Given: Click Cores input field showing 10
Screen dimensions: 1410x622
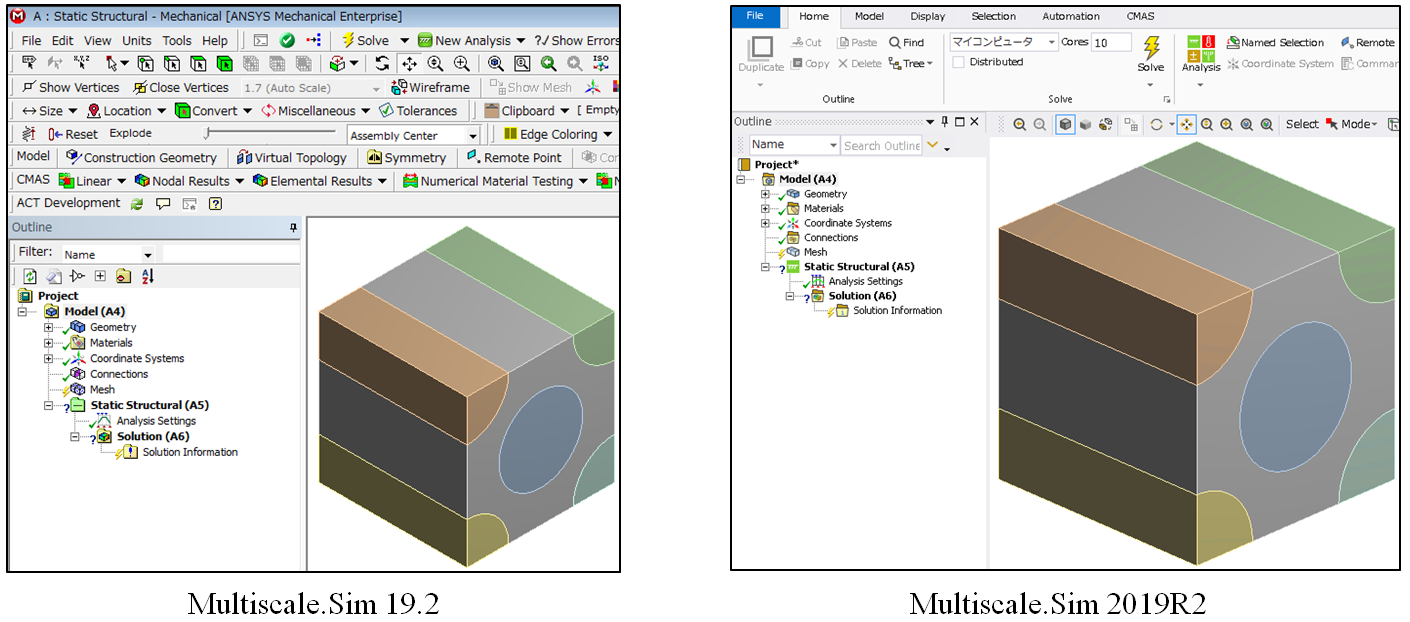Looking at the screenshot, I should click(x=1111, y=42).
